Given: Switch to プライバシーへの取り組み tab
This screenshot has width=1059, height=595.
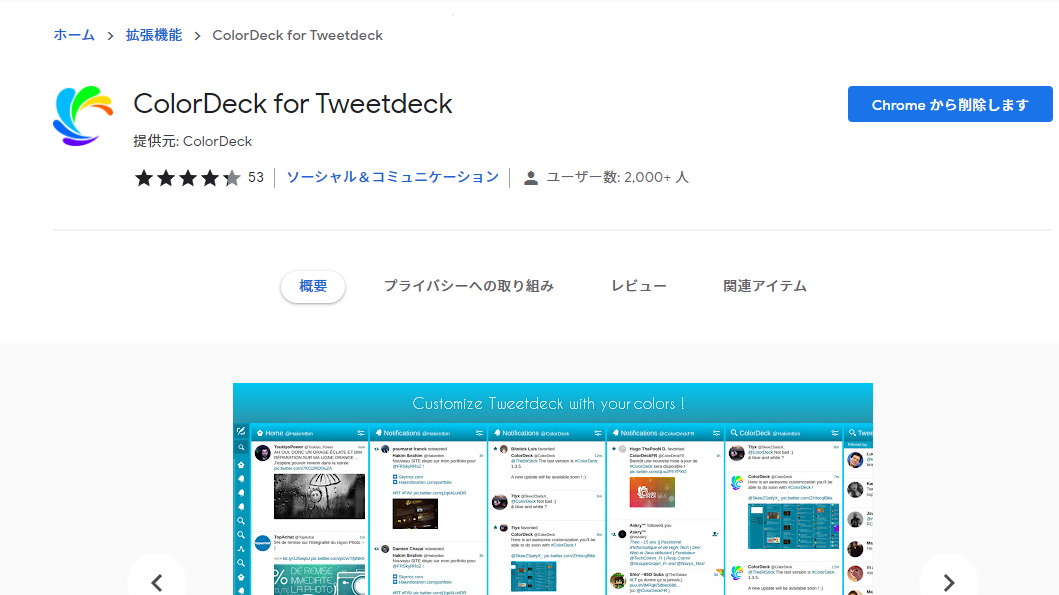Looking at the screenshot, I should [469, 286].
